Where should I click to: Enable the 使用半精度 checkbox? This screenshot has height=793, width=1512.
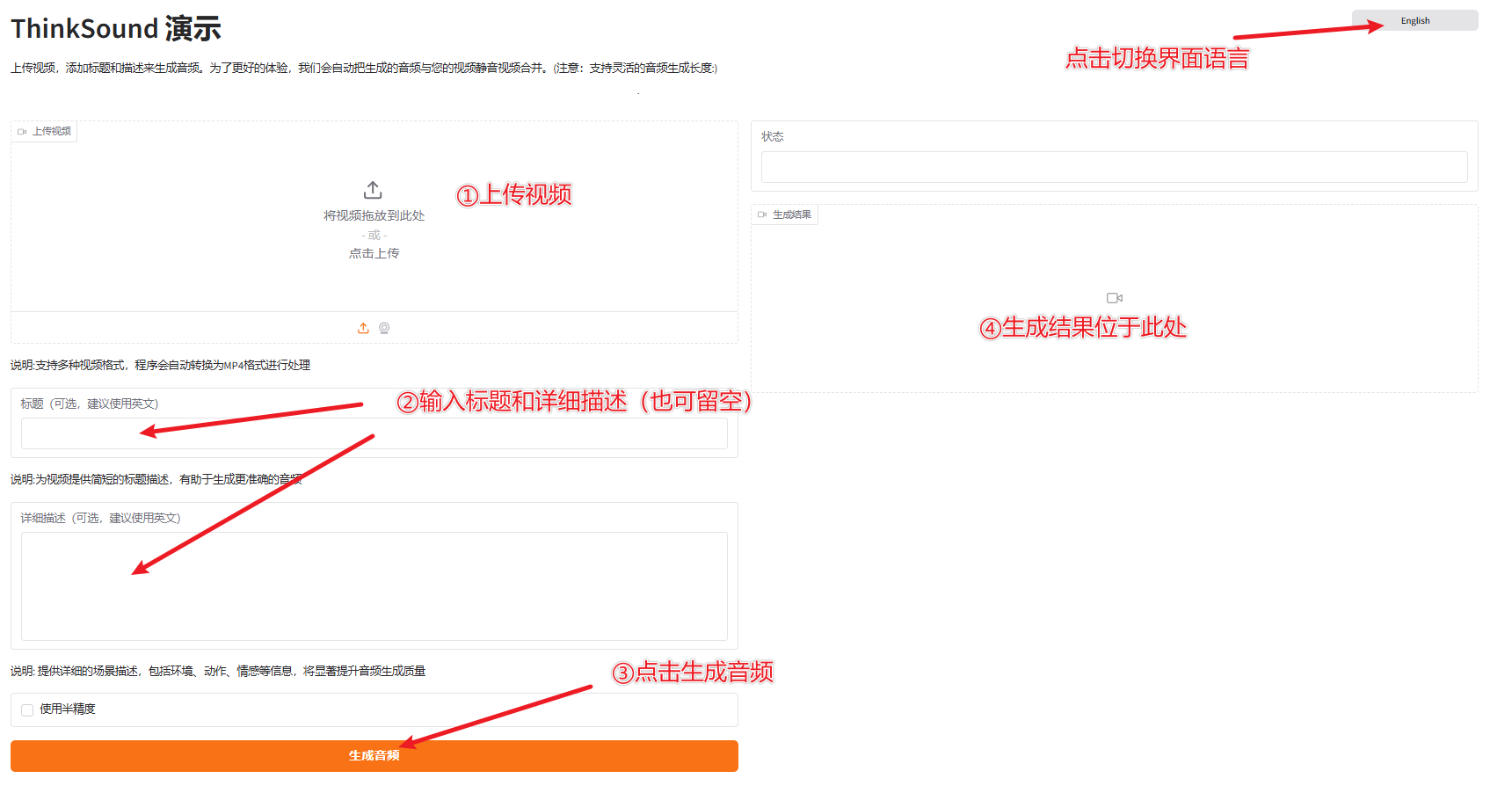(27, 709)
